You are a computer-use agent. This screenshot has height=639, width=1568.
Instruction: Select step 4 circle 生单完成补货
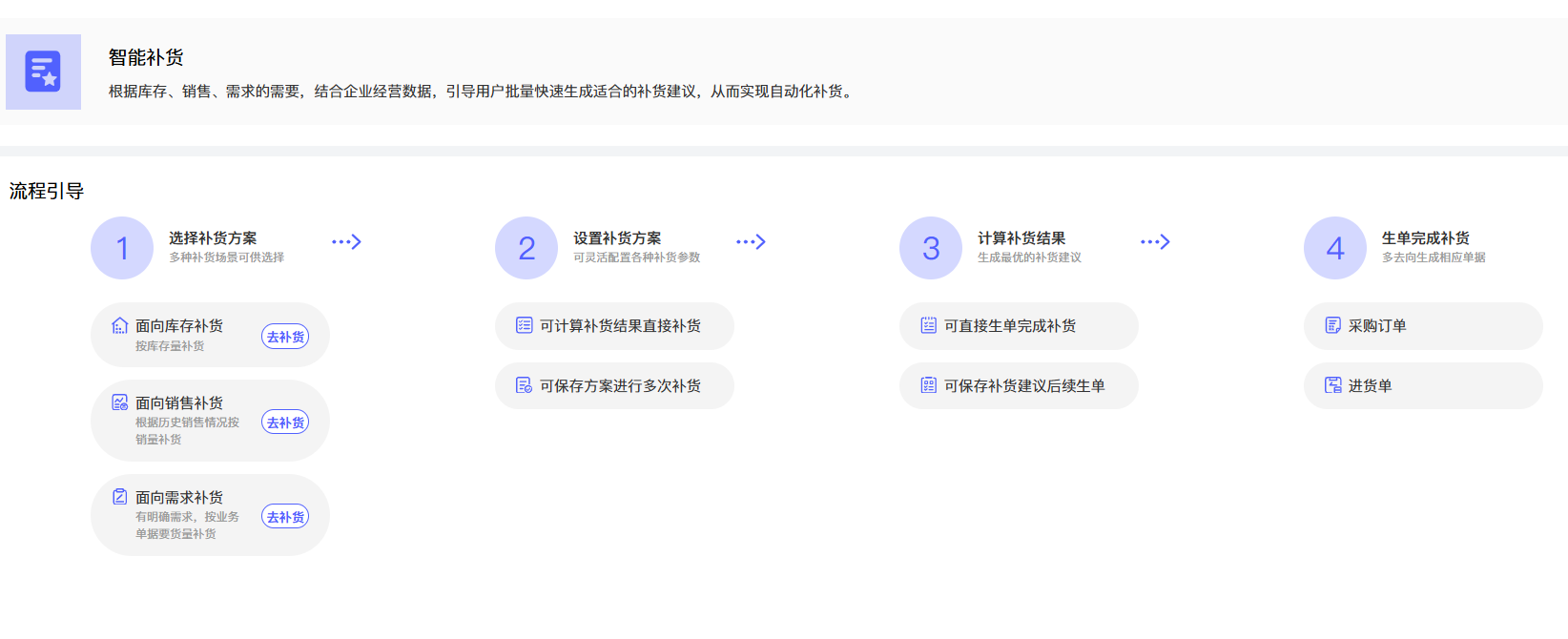1335,248
